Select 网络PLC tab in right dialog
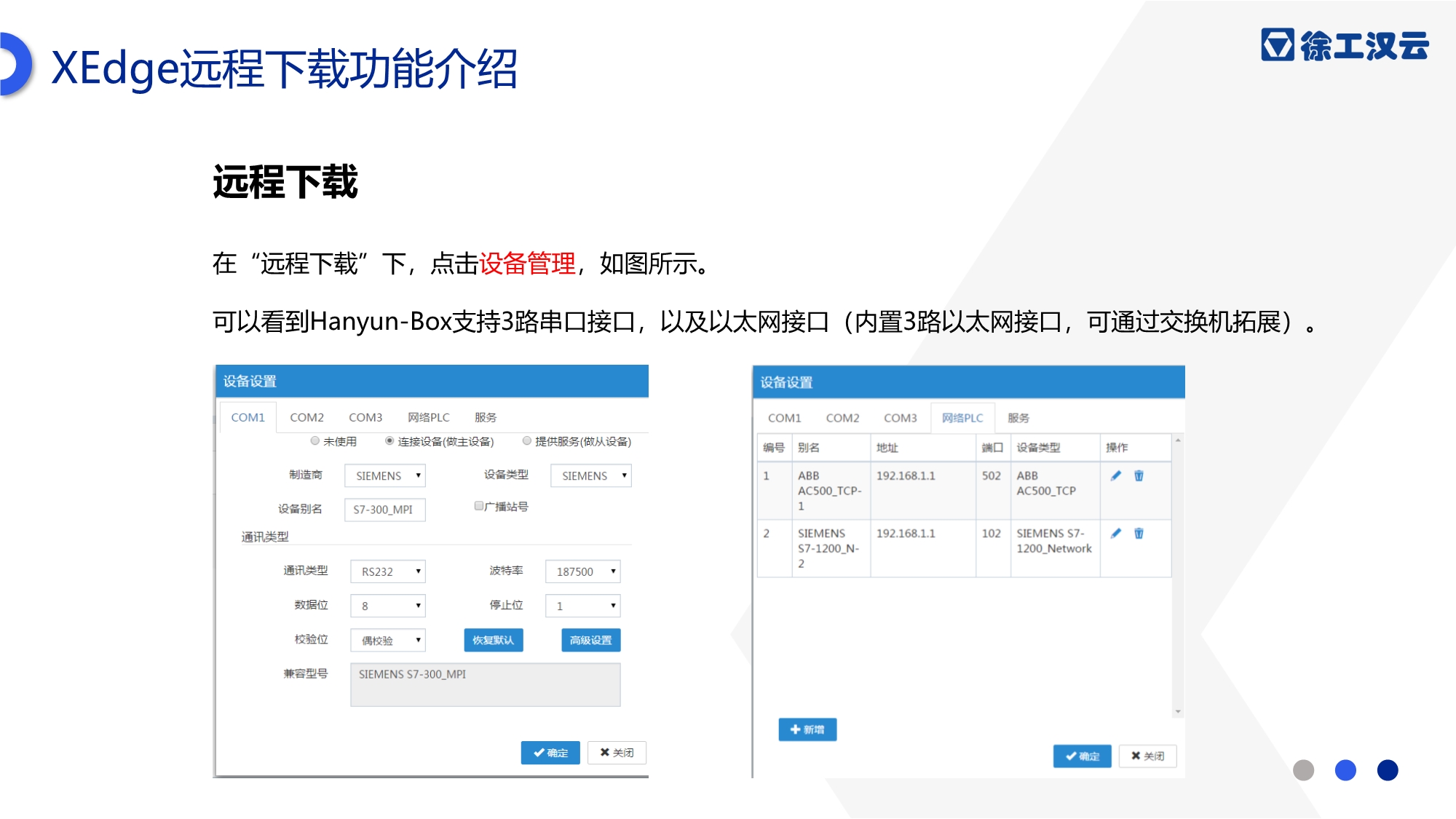The image size is (1456, 819). (x=962, y=418)
